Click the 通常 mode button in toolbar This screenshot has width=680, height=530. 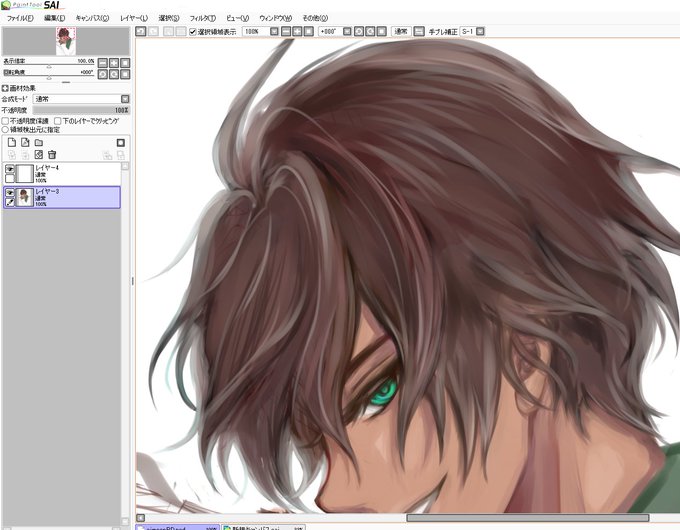401,31
